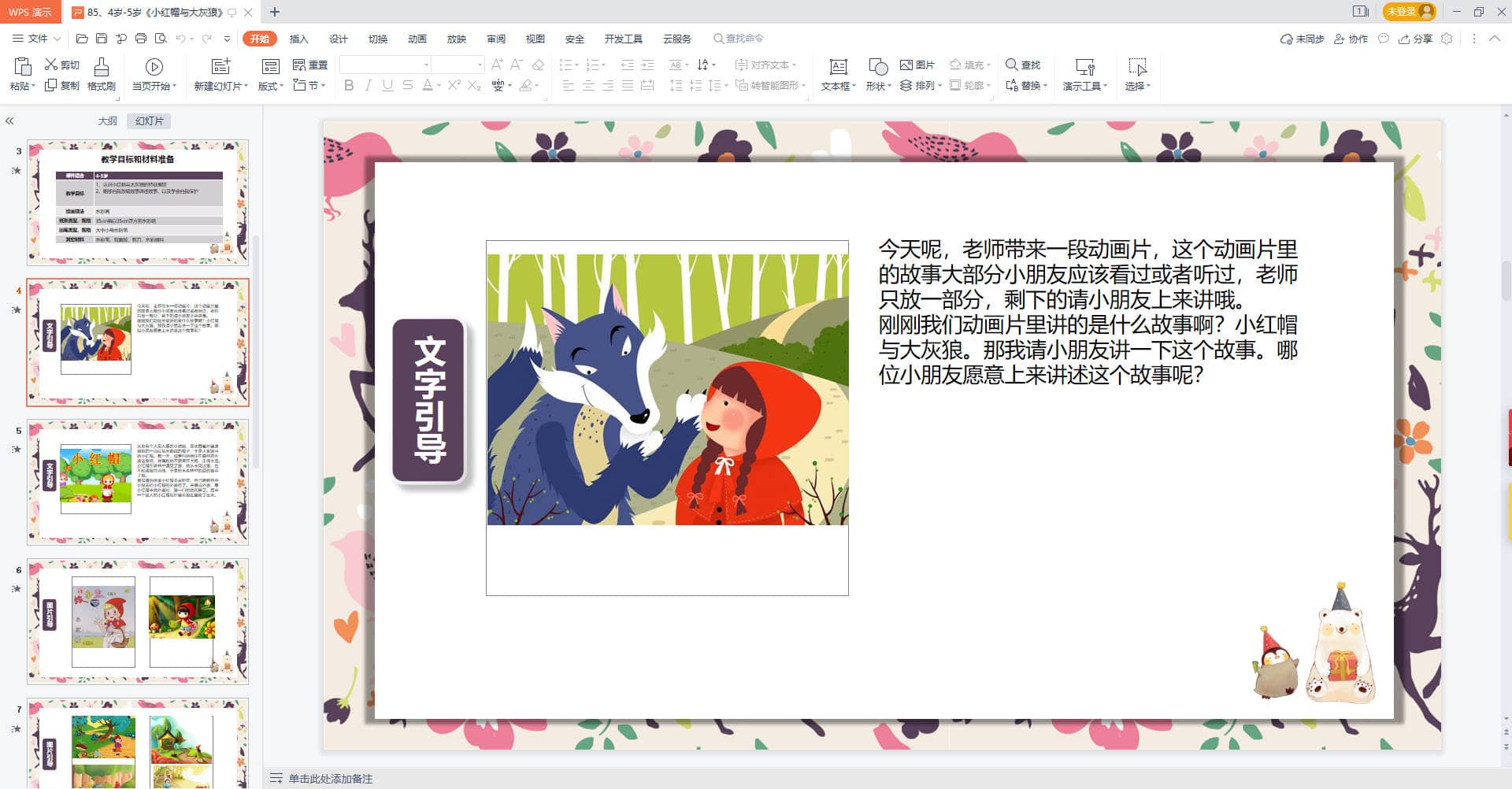Decrease font size with A- icon

click(x=517, y=65)
